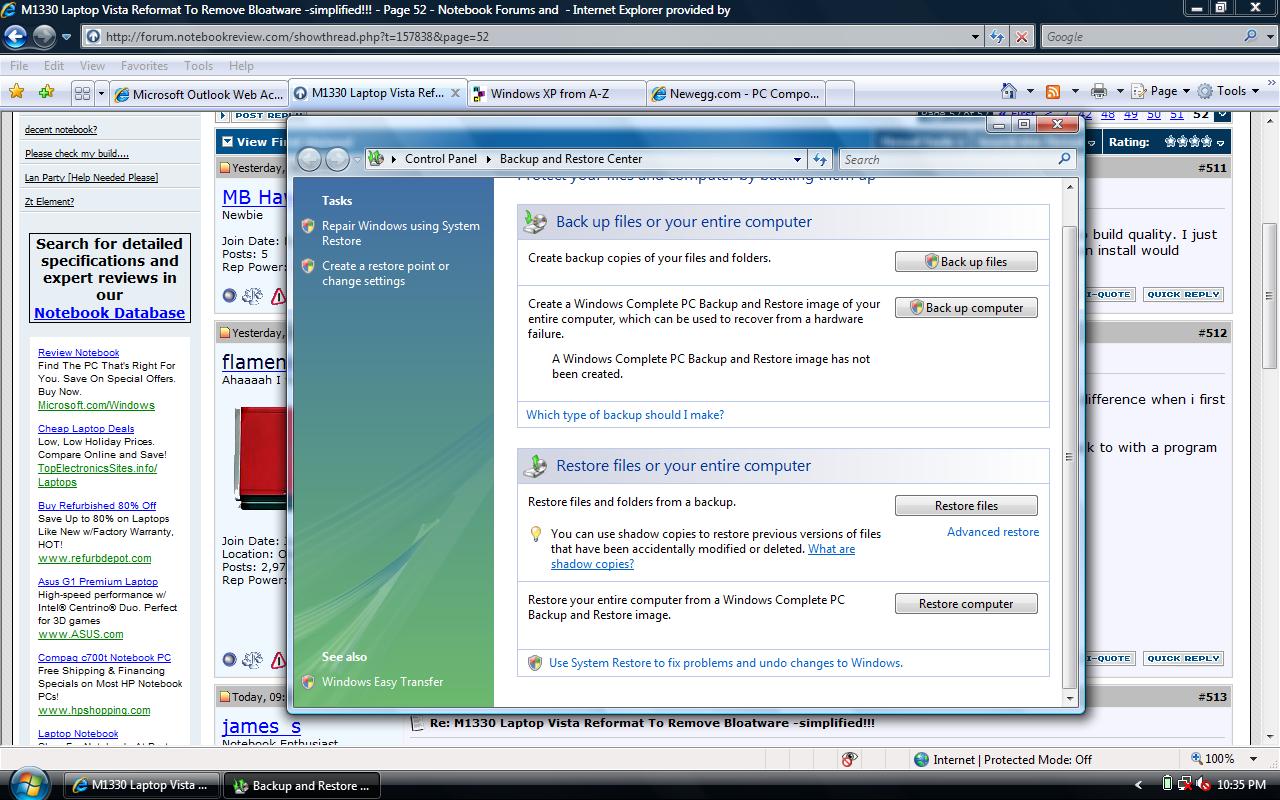Open Create a restore point or change settings

385,273
